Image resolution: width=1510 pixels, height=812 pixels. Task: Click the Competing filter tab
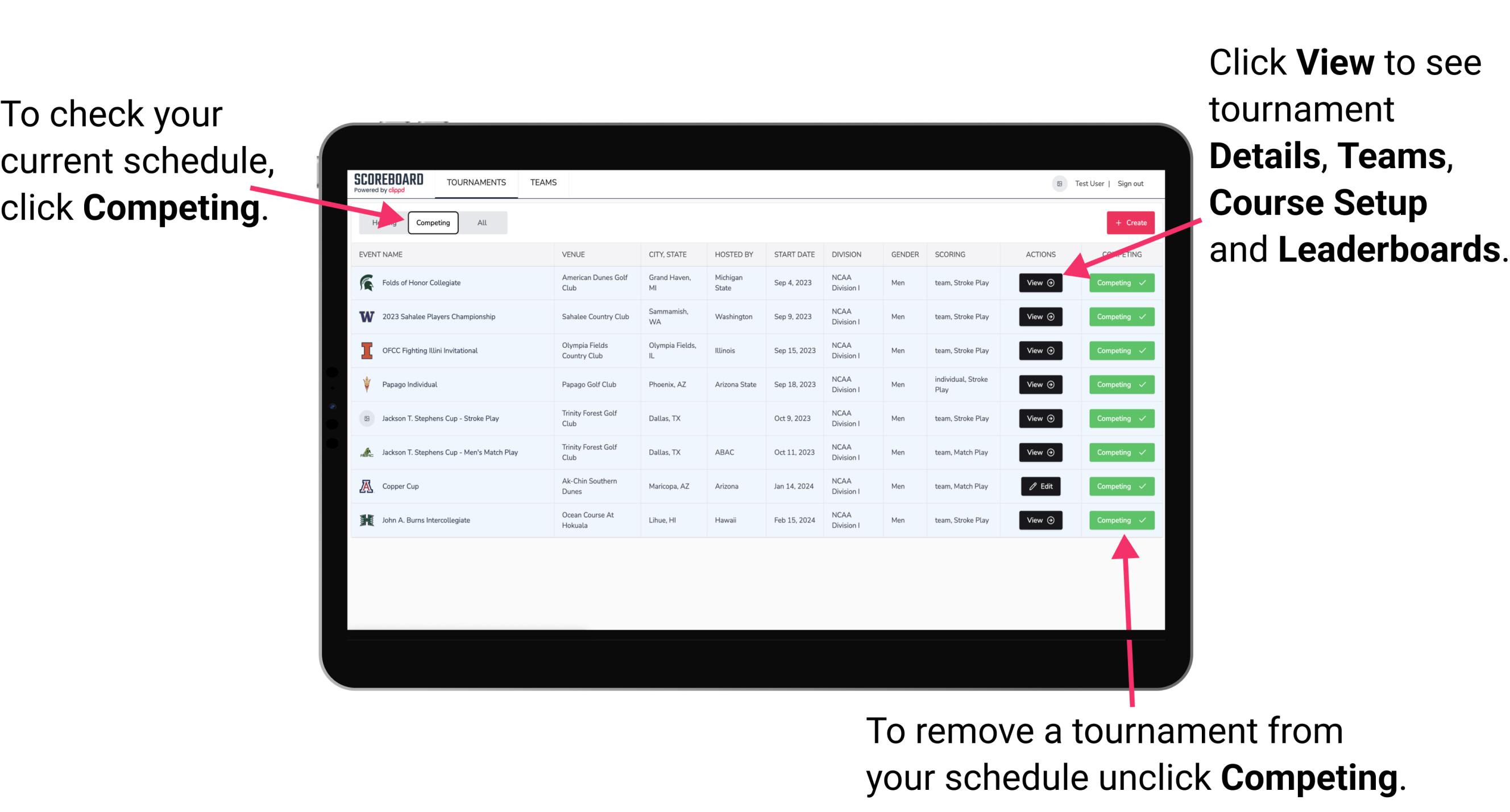pos(432,222)
